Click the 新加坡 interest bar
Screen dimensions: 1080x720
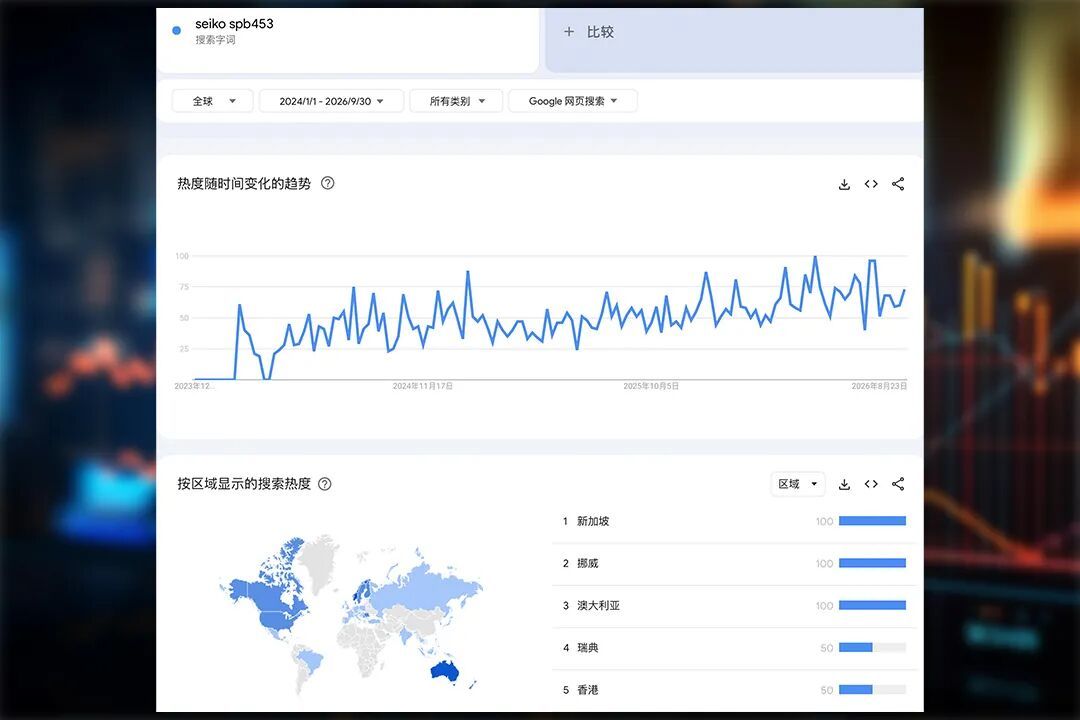click(x=872, y=521)
